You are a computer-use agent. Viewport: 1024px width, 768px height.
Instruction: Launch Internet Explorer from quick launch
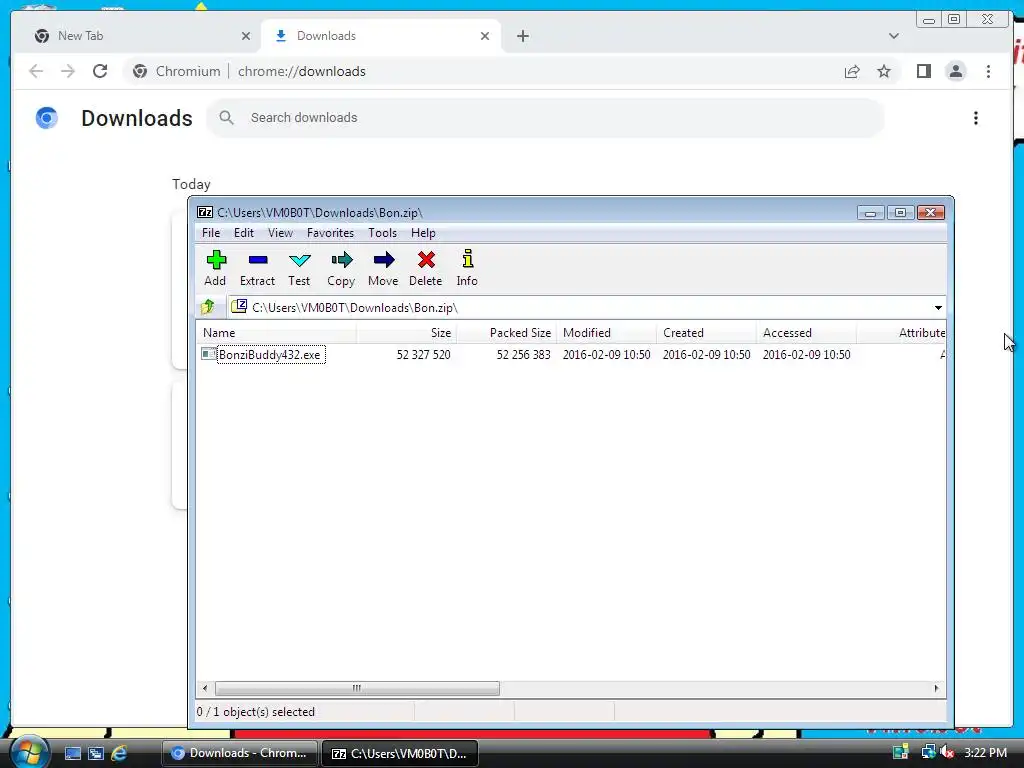point(119,754)
